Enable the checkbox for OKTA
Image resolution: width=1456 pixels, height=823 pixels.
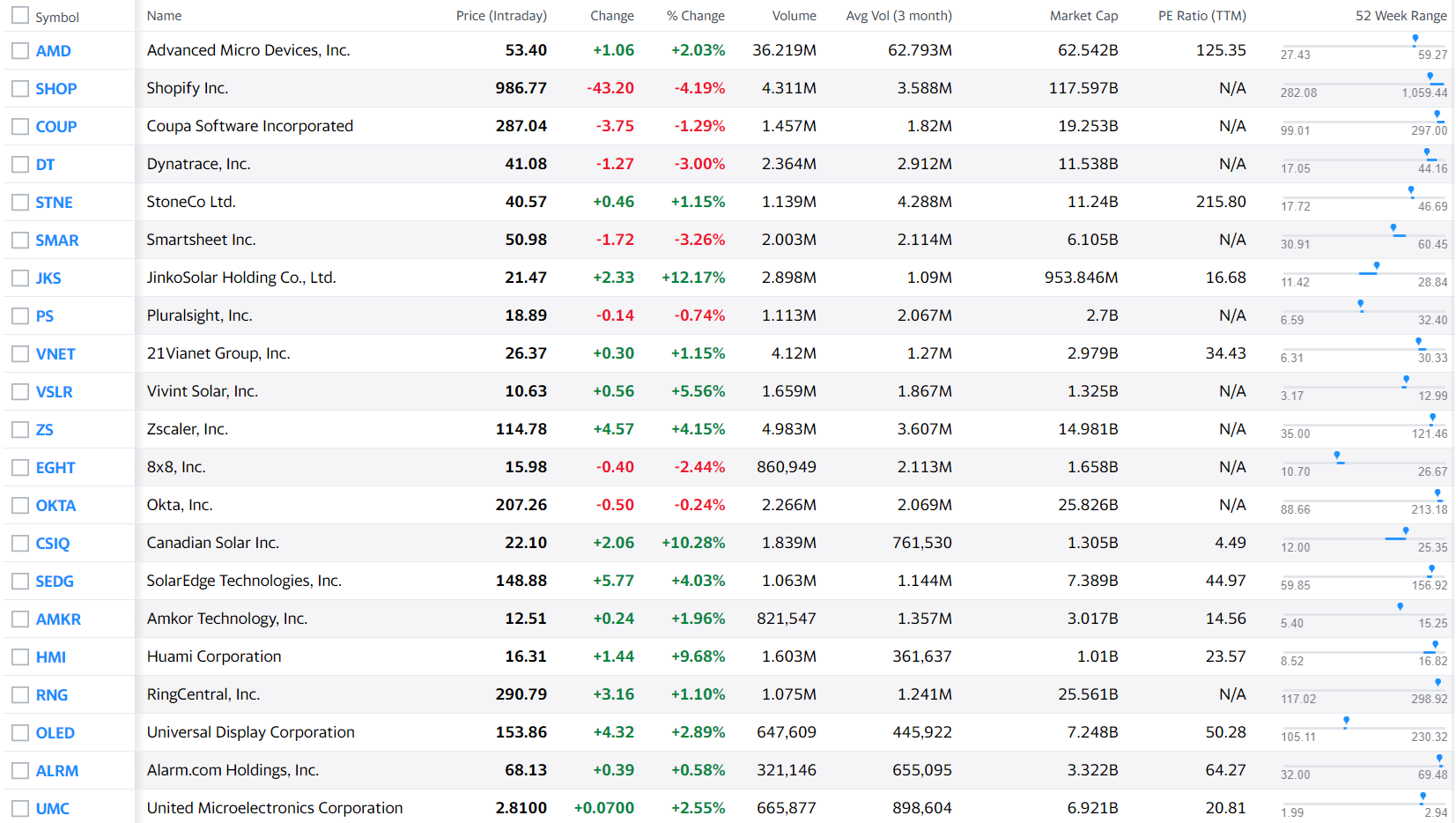[x=19, y=505]
